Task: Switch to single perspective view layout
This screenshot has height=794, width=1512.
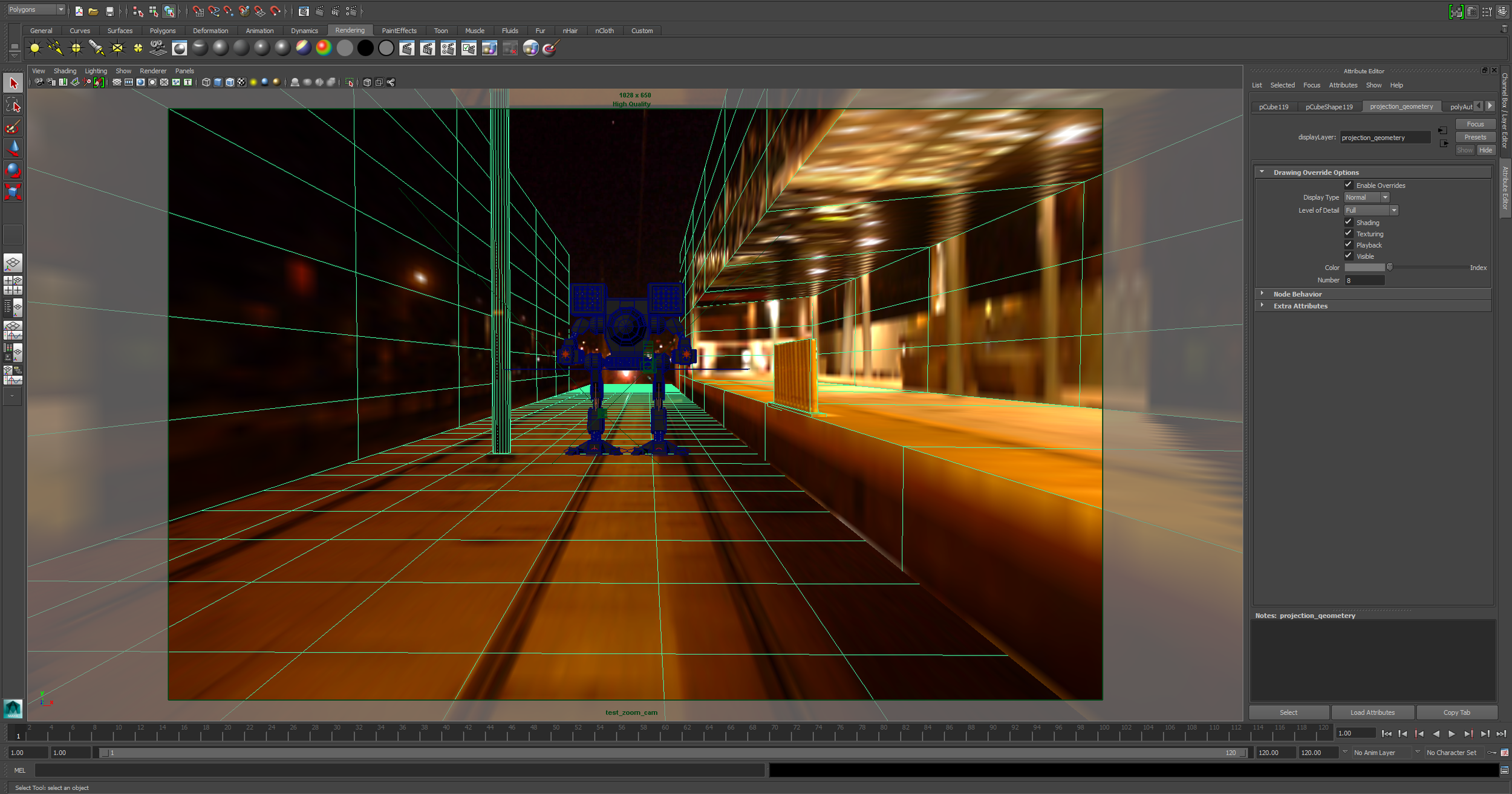Action: 13,263
